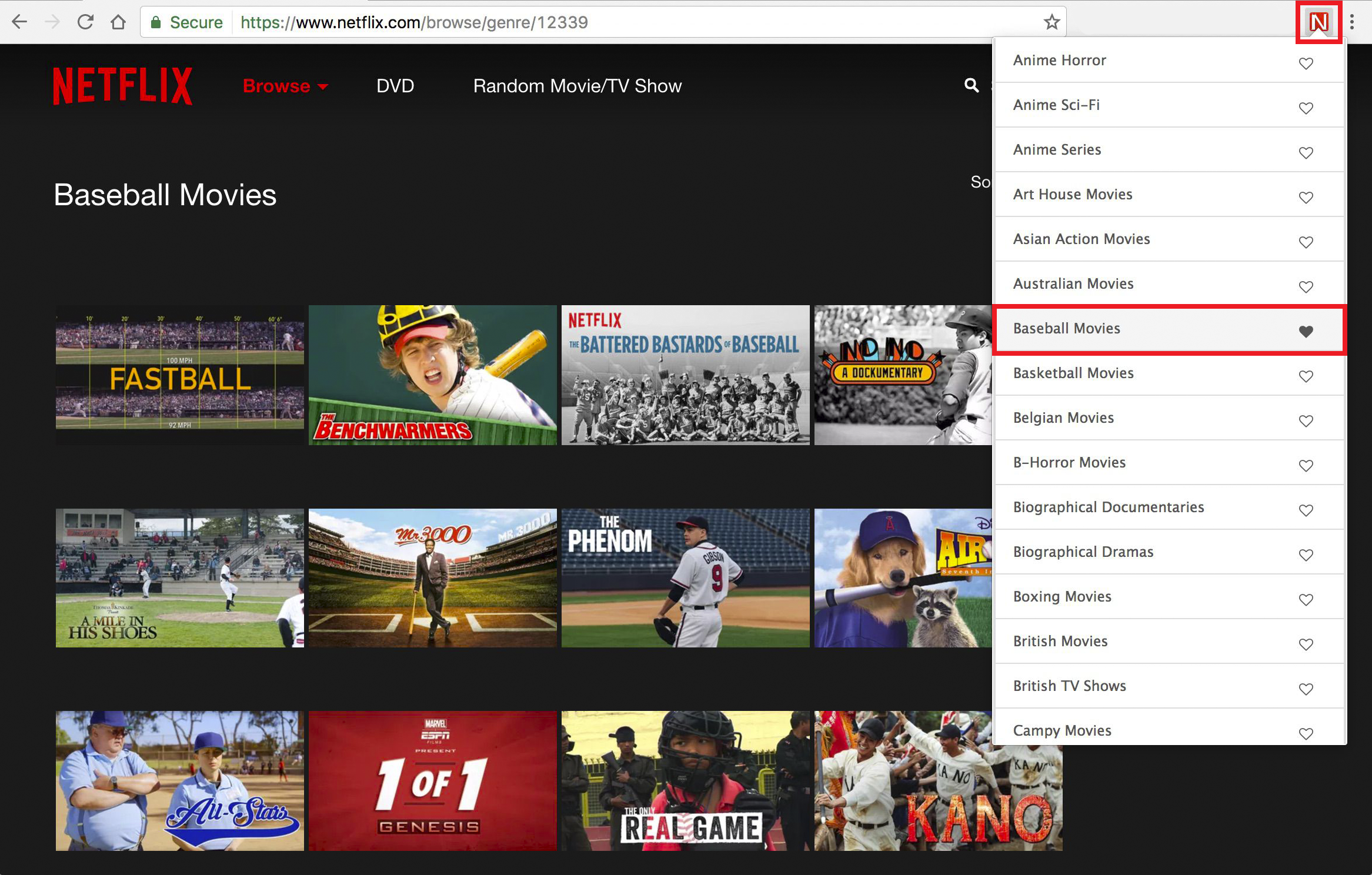
Task: Click the browser back arrow
Action: click(19, 22)
